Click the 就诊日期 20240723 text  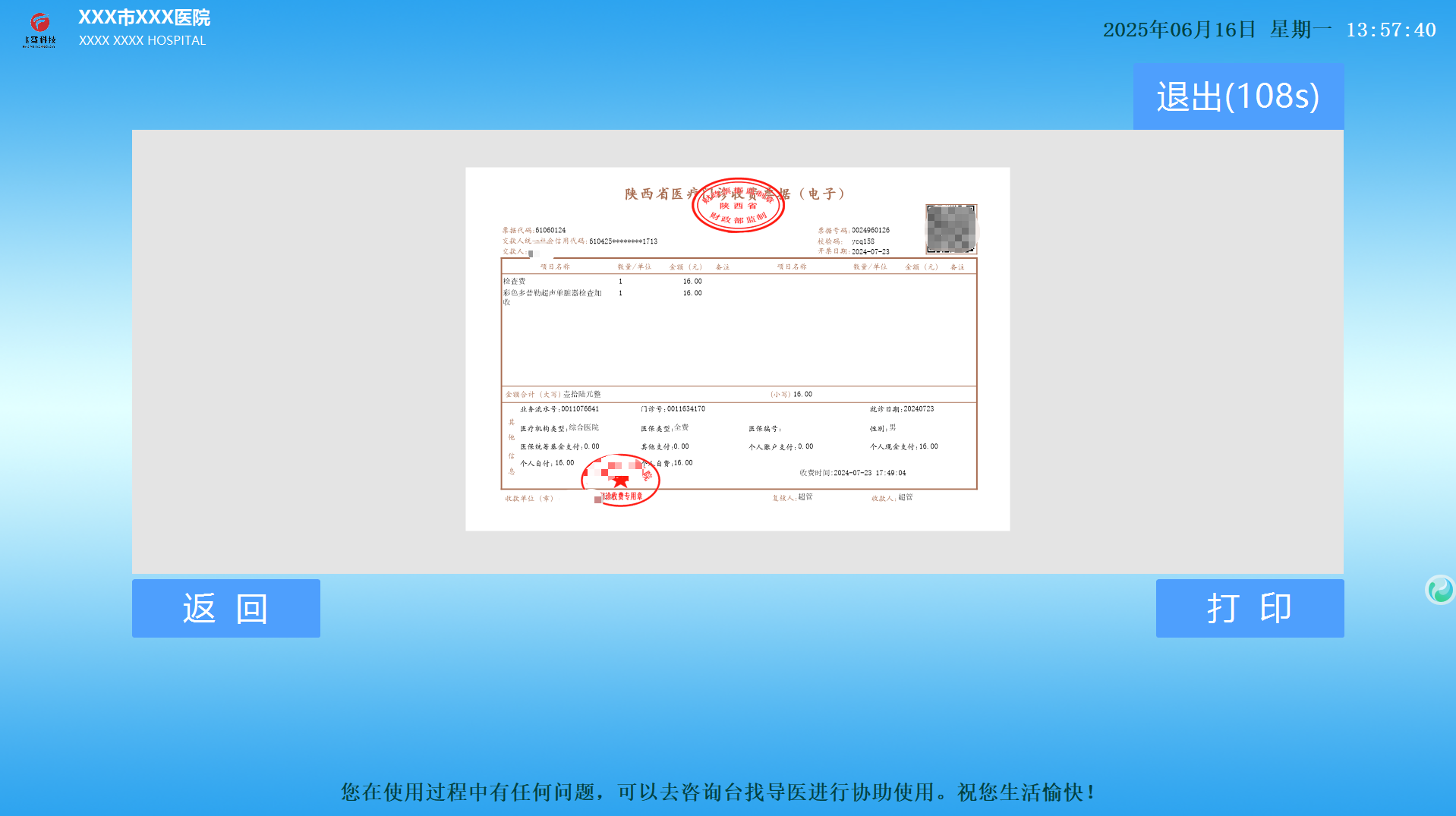click(902, 409)
